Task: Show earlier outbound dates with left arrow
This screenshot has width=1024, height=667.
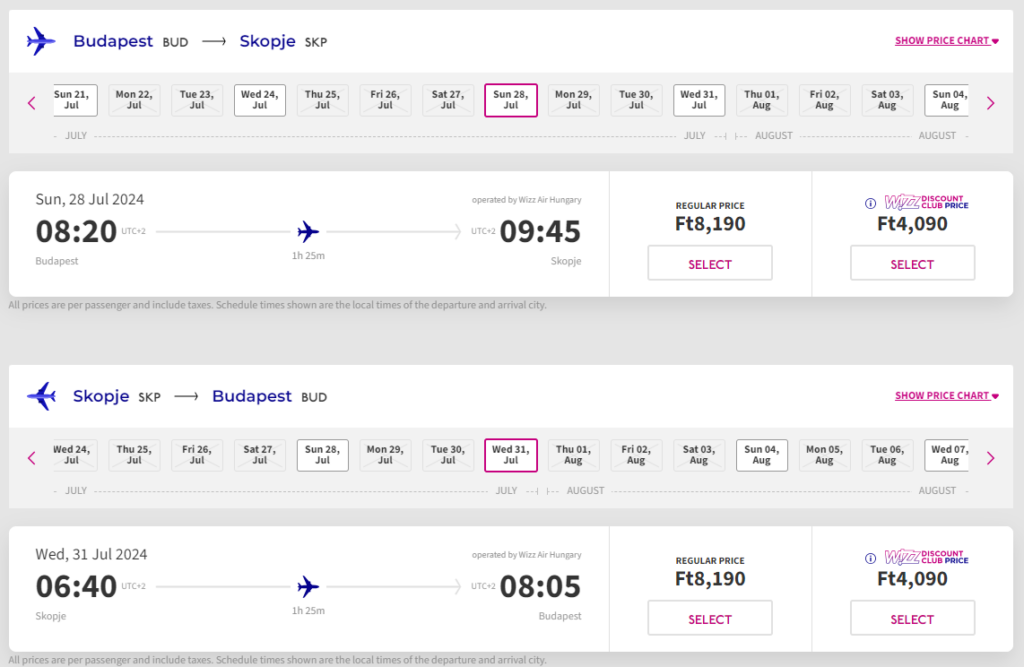Action: coord(31,103)
